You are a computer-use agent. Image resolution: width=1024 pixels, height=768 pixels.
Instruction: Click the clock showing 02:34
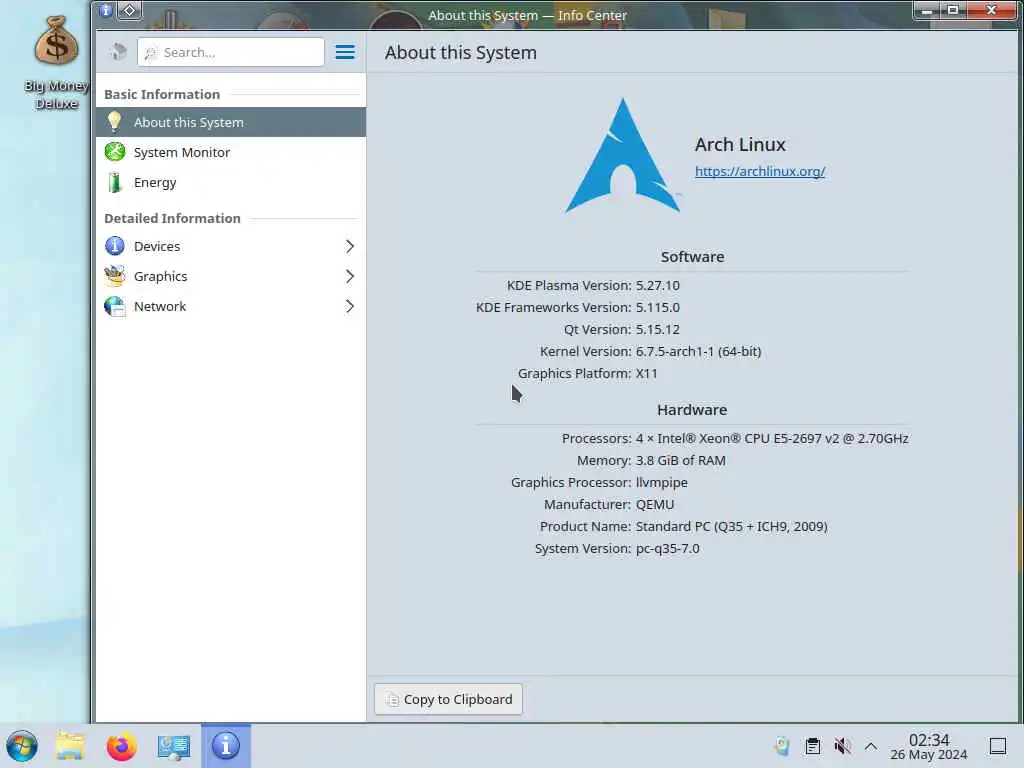pyautogui.click(x=929, y=746)
